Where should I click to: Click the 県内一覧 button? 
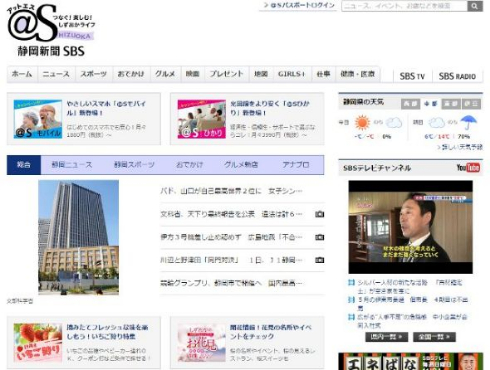[387, 337]
